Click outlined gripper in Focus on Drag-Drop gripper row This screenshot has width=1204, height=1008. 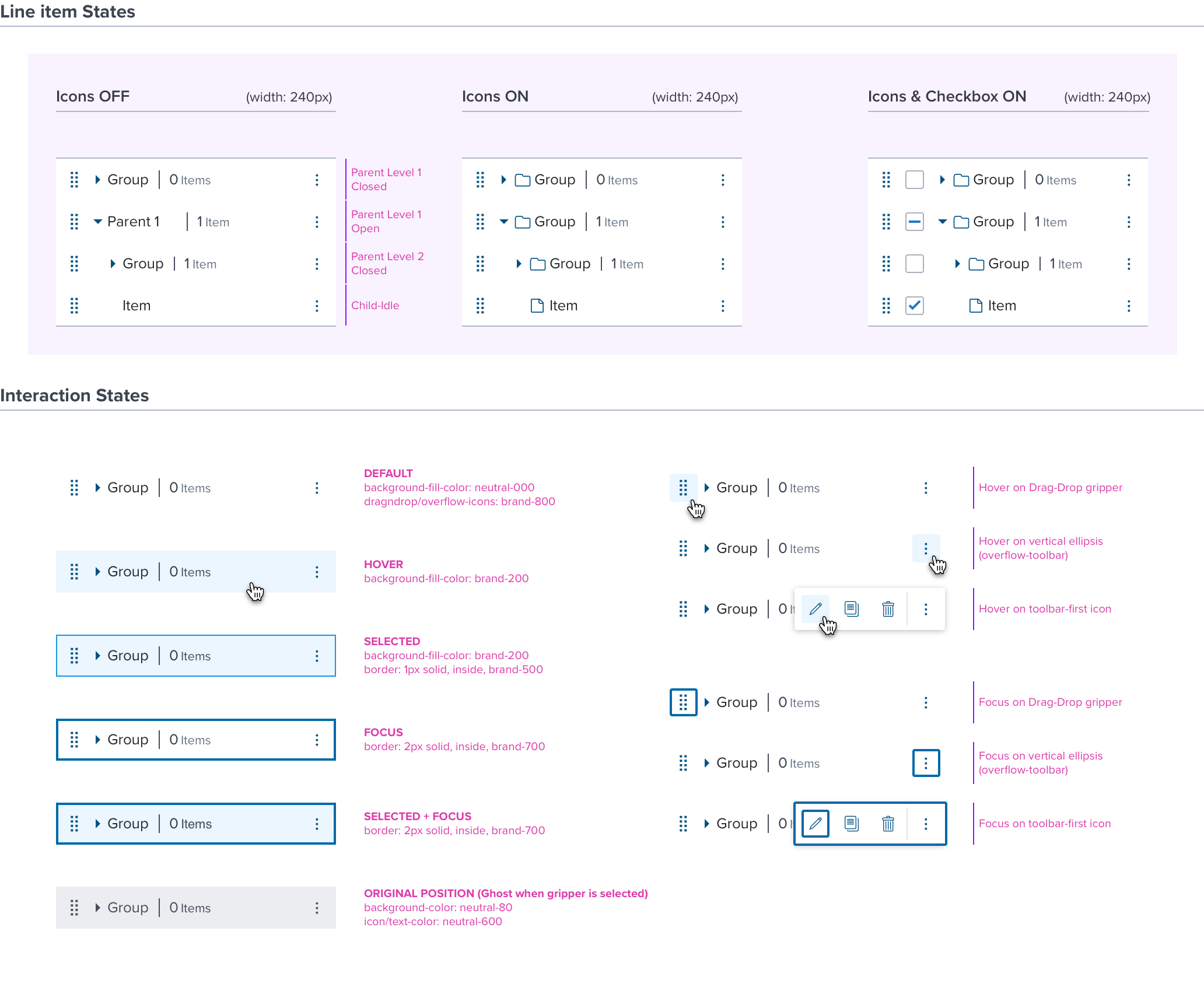[x=683, y=702]
